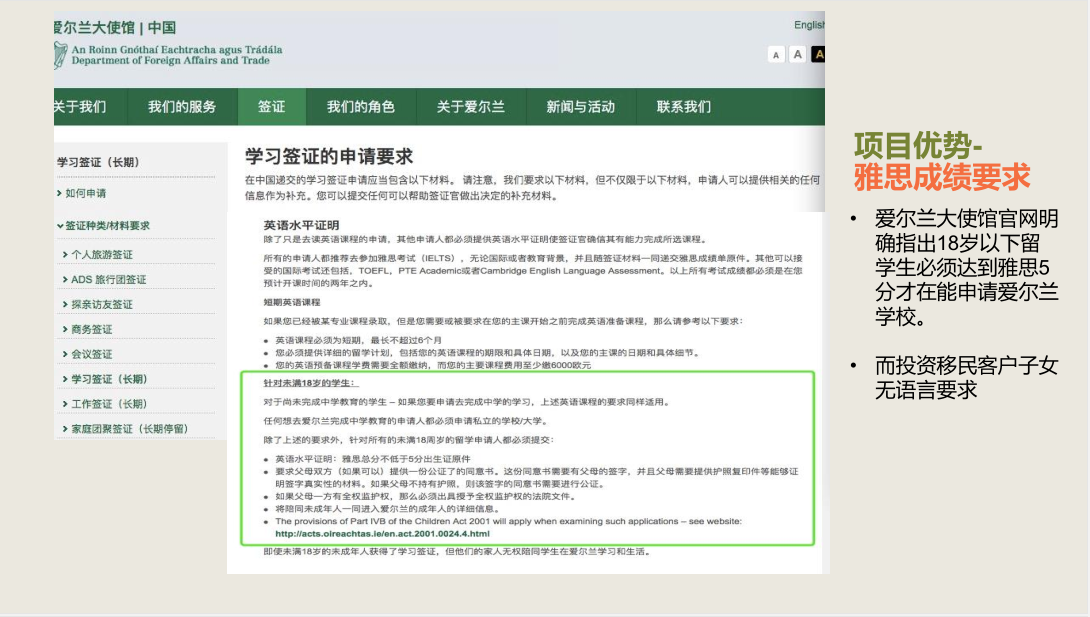Click the bullet about 最长不超过6个月
The image size is (1090, 617).
click(359, 340)
